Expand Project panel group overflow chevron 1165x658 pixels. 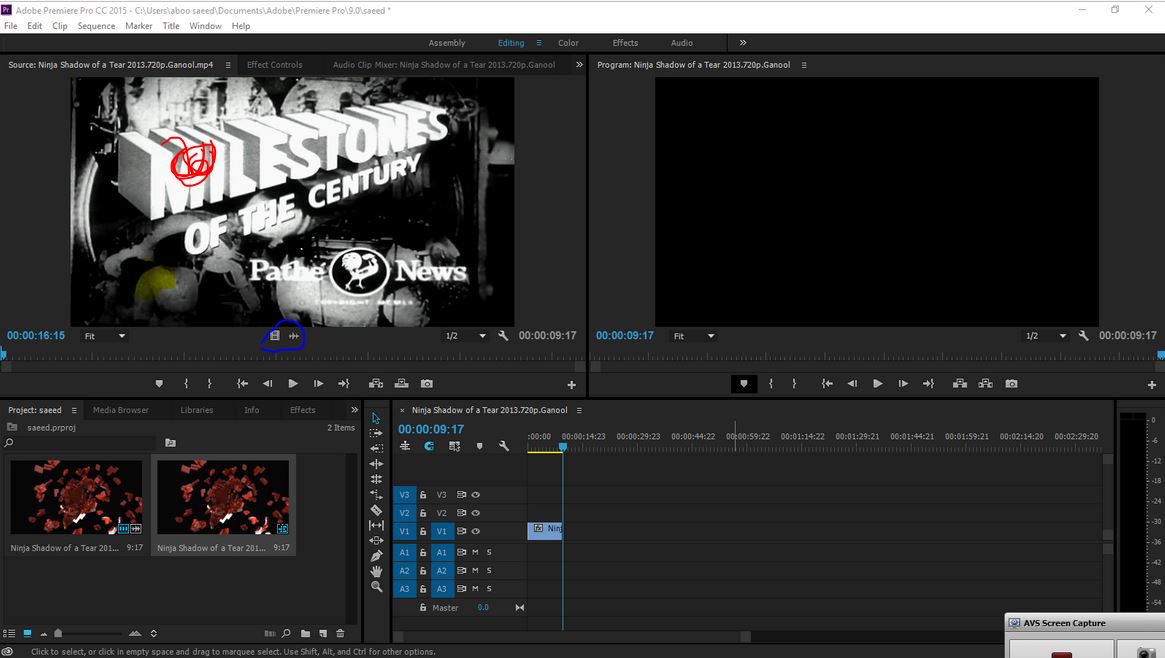point(354,410)
